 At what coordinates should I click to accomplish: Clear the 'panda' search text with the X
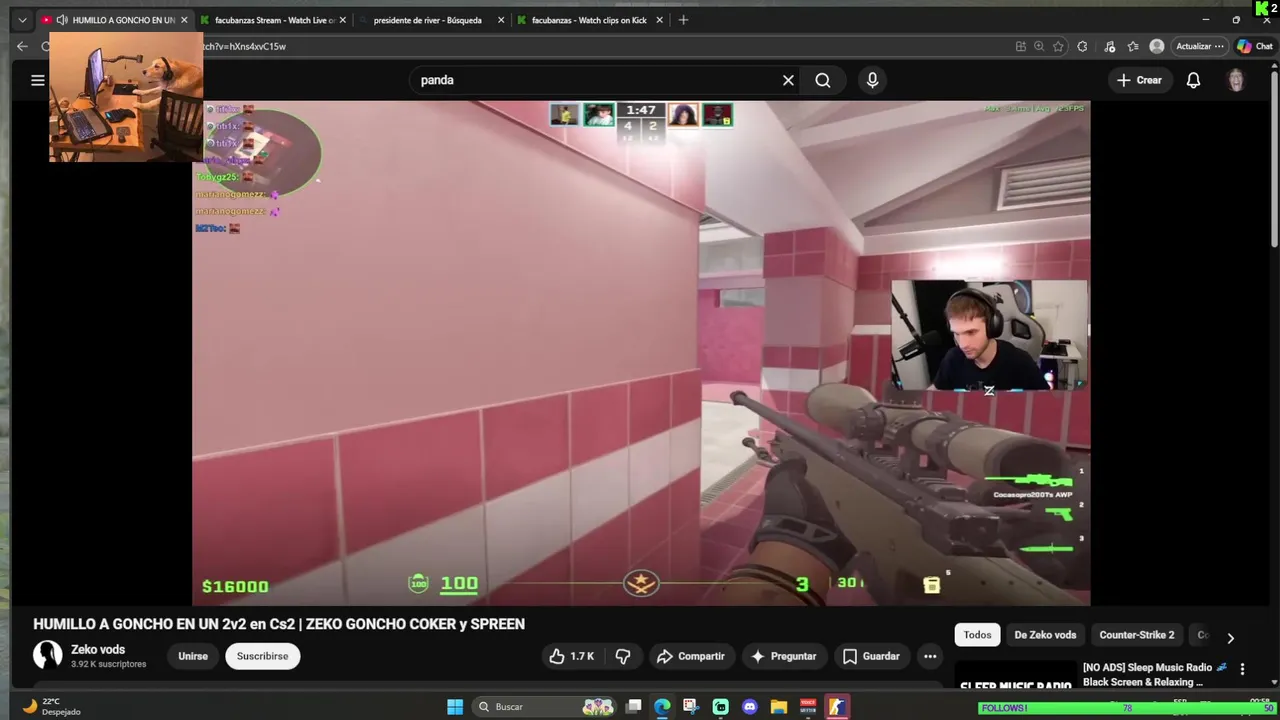(788, 80)
